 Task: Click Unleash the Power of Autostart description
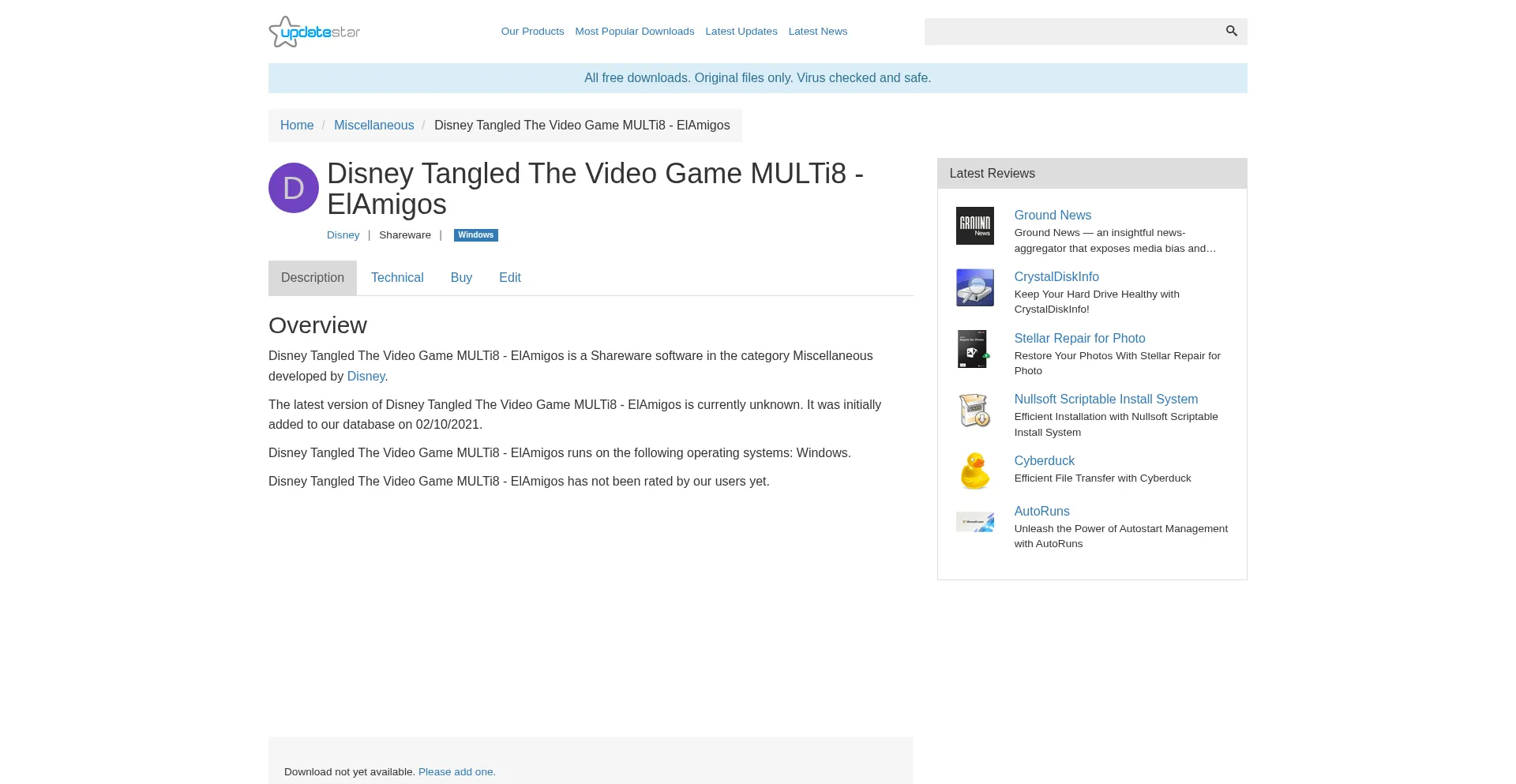click(1121, 536)
